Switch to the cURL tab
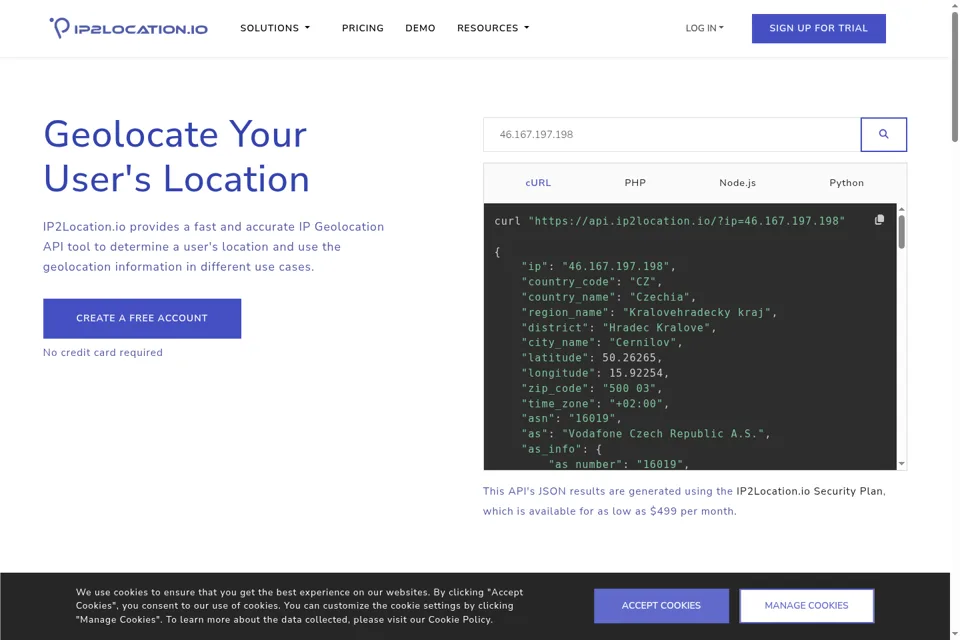 [538, 183]
